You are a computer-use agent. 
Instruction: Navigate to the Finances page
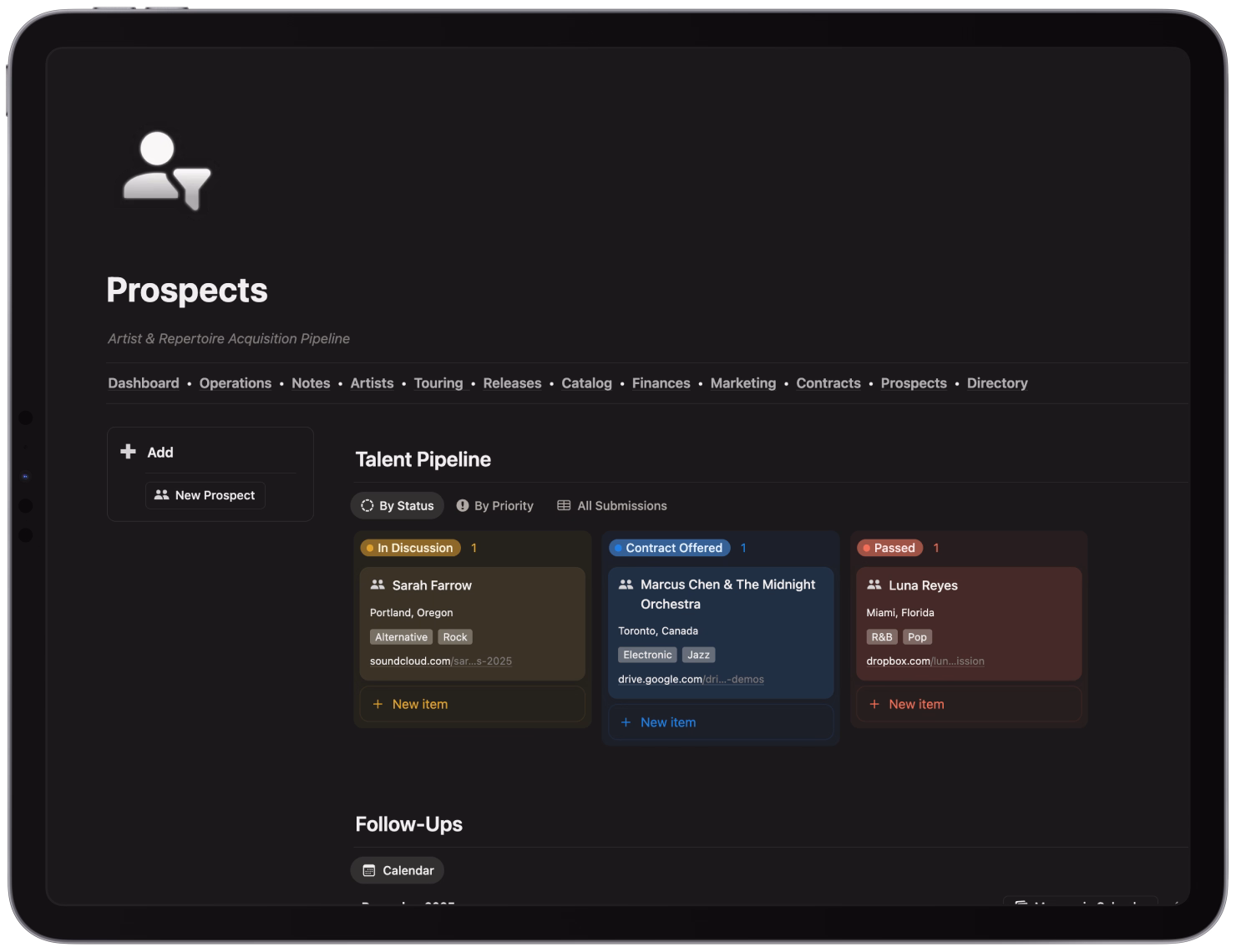(661, 383)
